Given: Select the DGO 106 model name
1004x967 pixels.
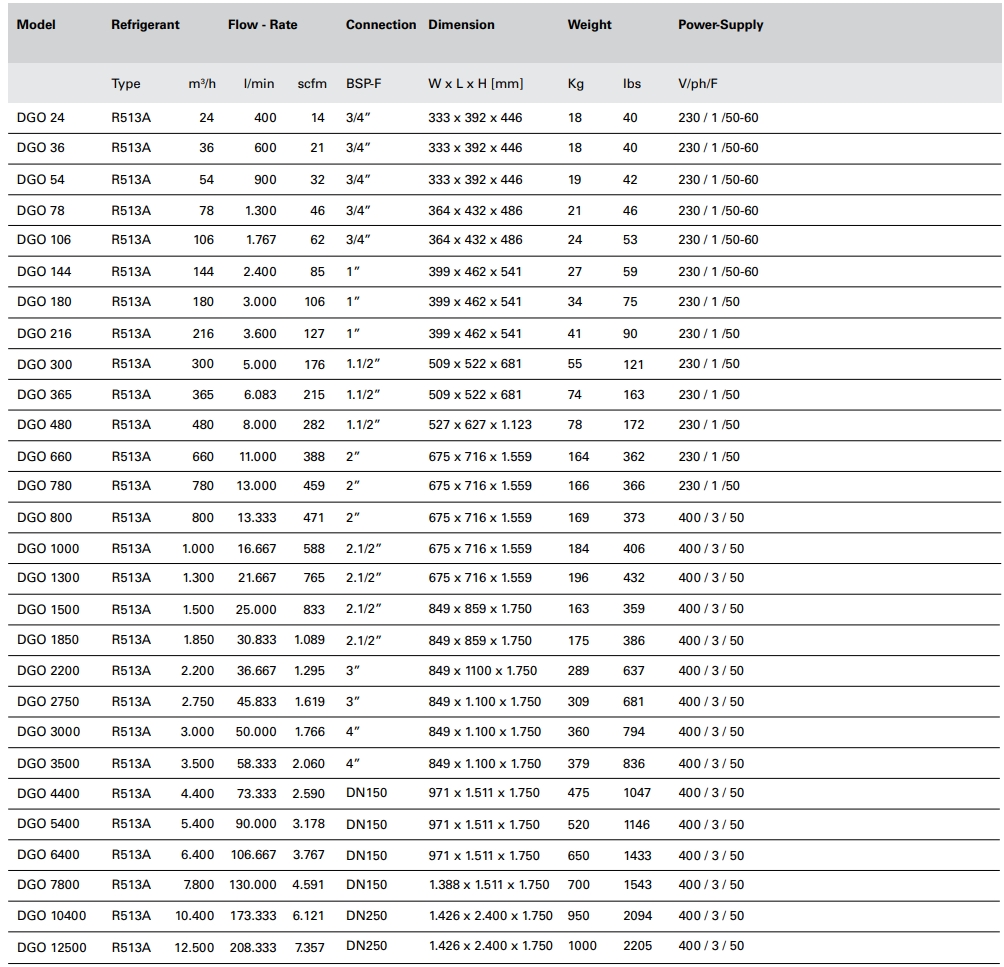Looking at the screenshot, I should (x=44, y=240).
